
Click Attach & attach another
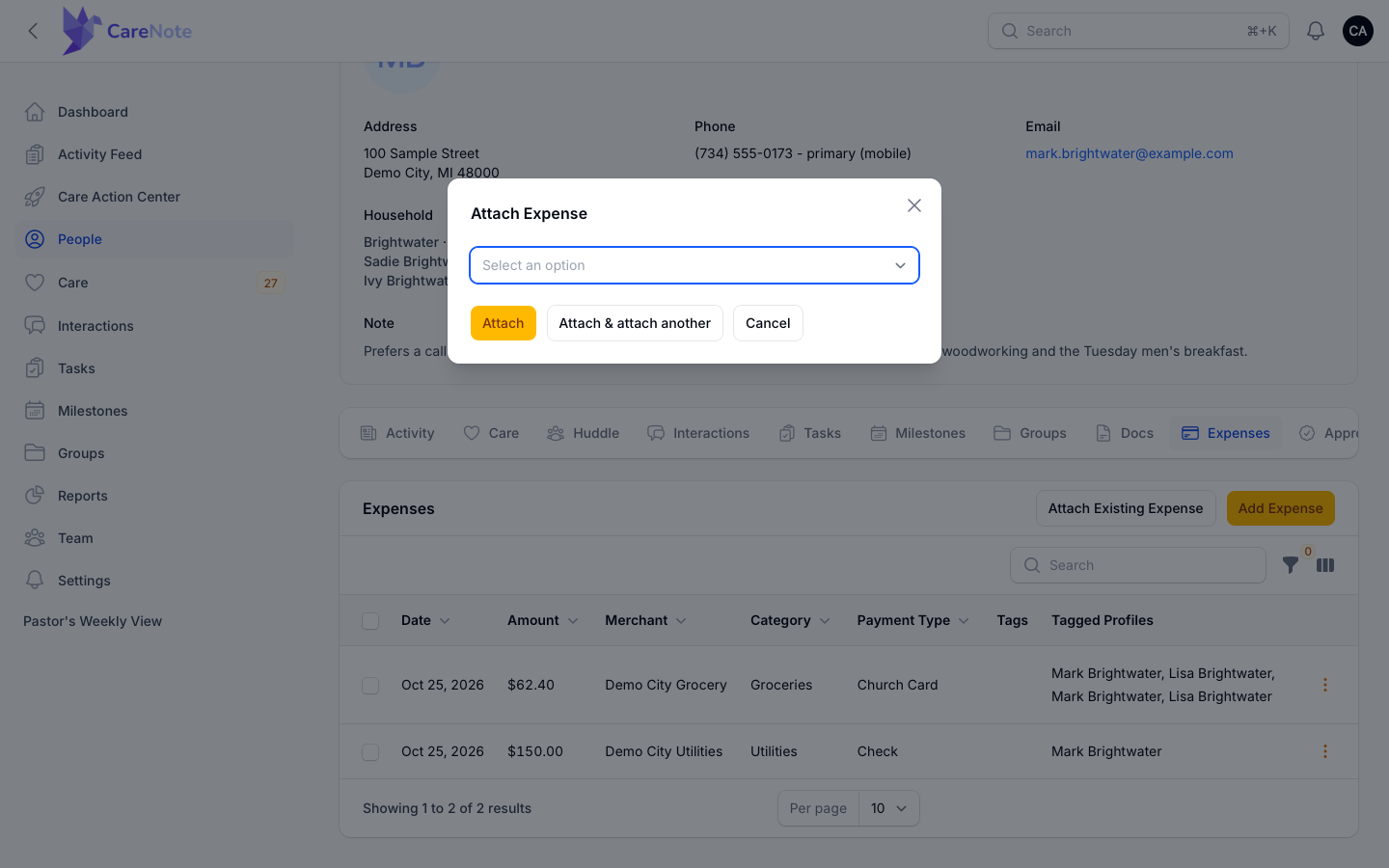pos(635,323)
